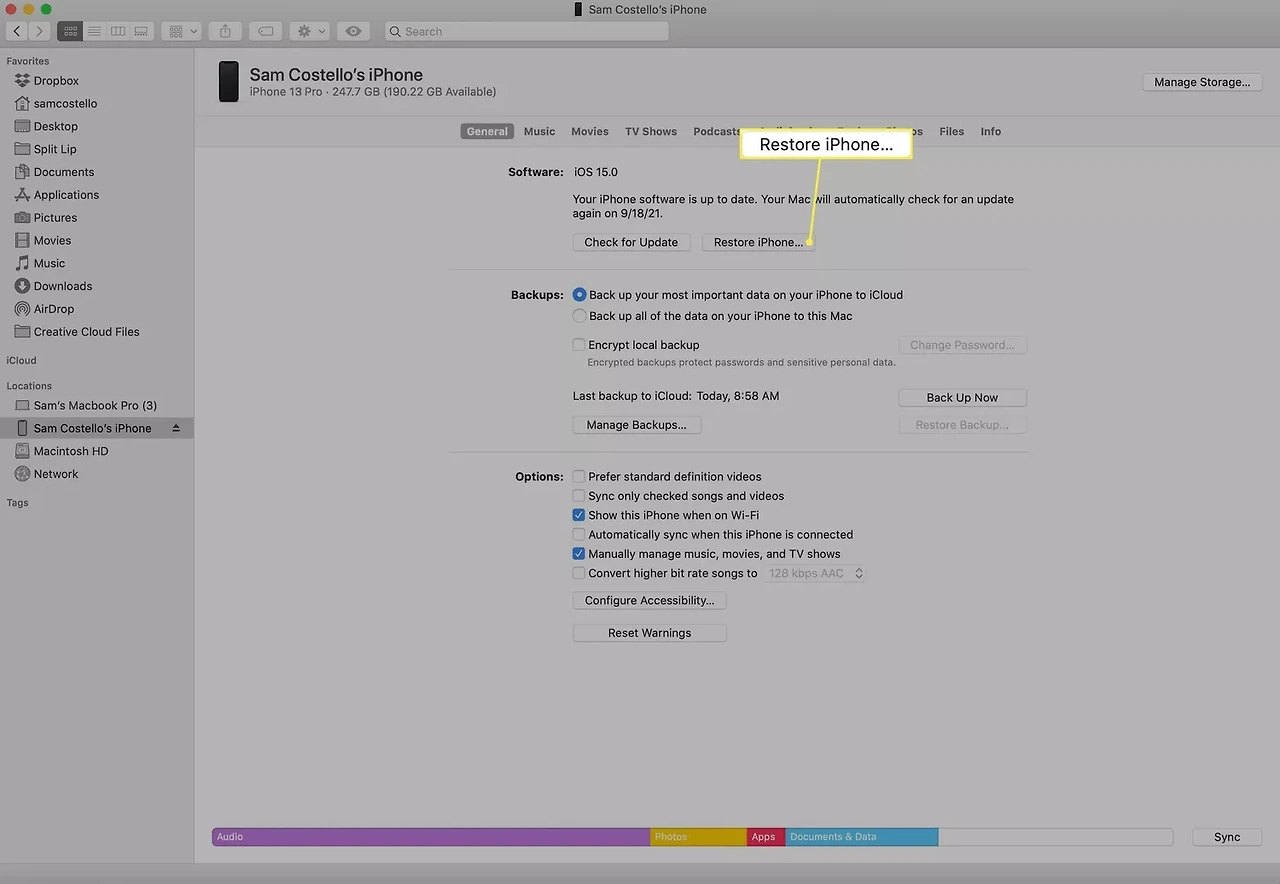The image size is (1280, 884).
Task: Open Dropbox in the sidebar
Action: click(x=56, y=81)
